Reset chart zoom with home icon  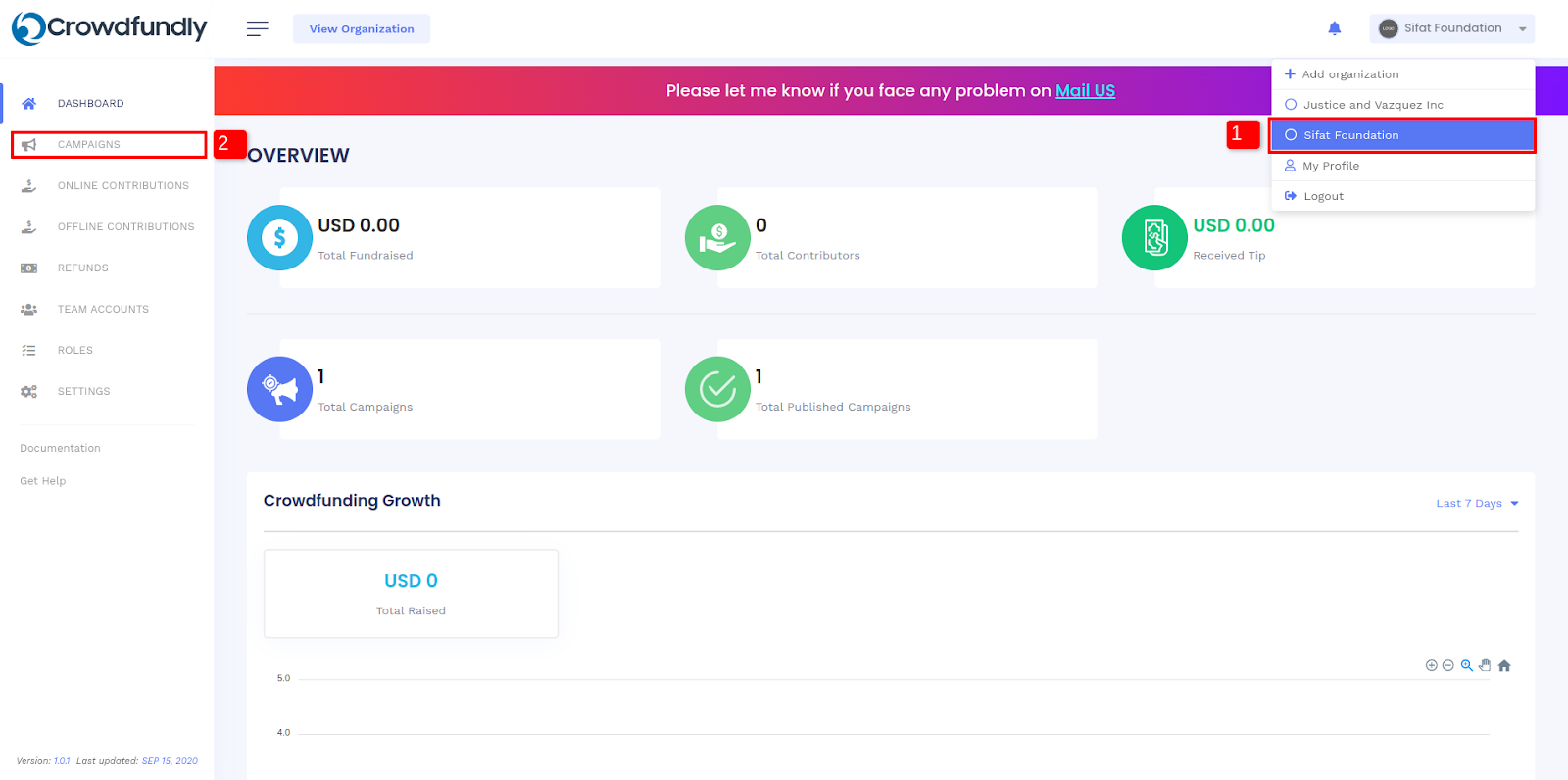tap(1504, 666)
